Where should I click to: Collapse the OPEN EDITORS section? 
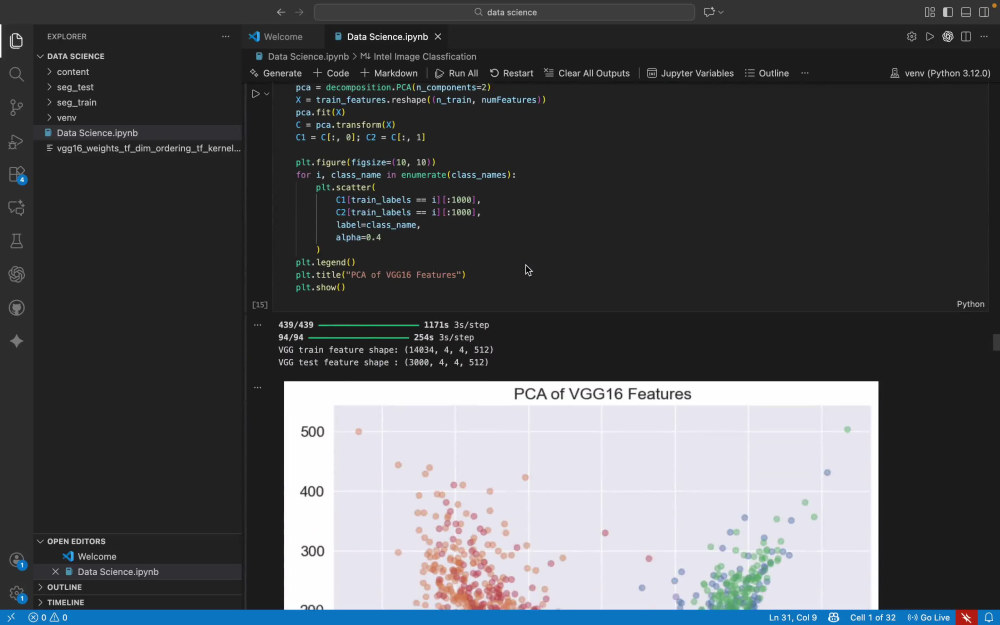137,541
